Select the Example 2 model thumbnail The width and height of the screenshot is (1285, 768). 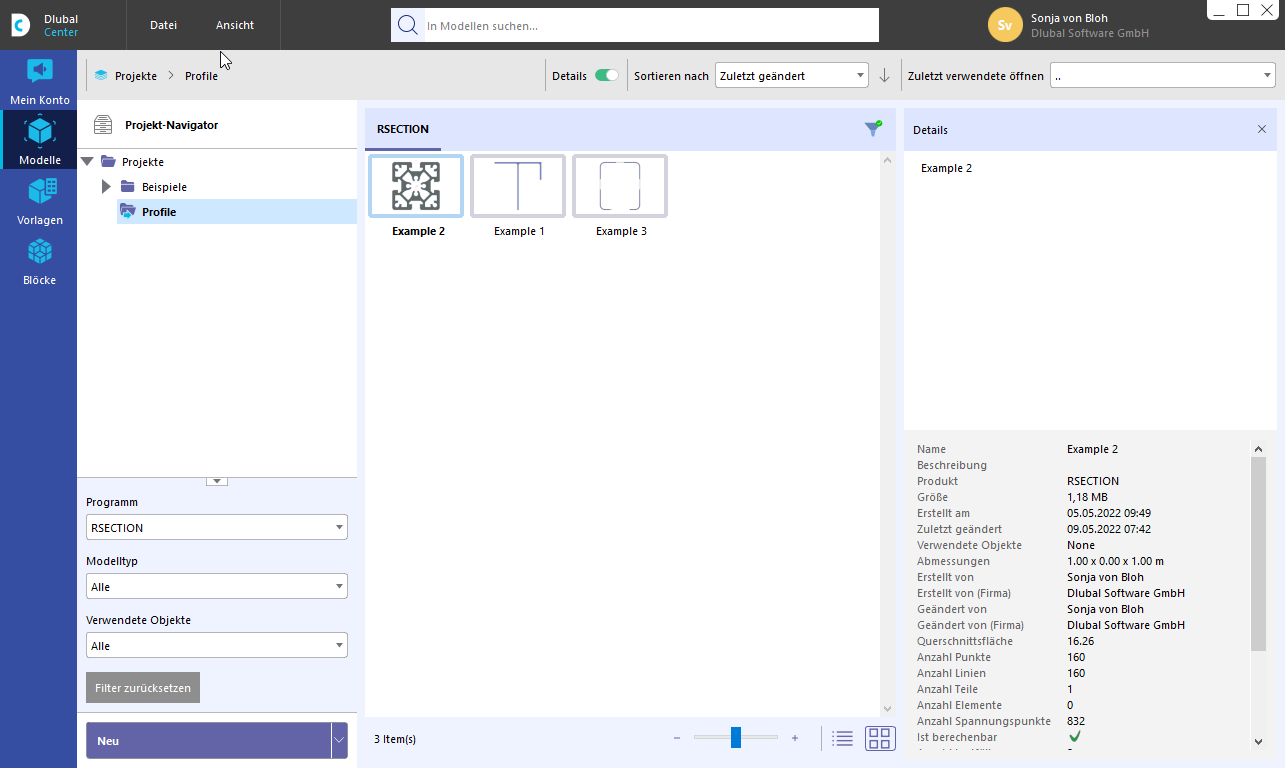tap(416, 186)
